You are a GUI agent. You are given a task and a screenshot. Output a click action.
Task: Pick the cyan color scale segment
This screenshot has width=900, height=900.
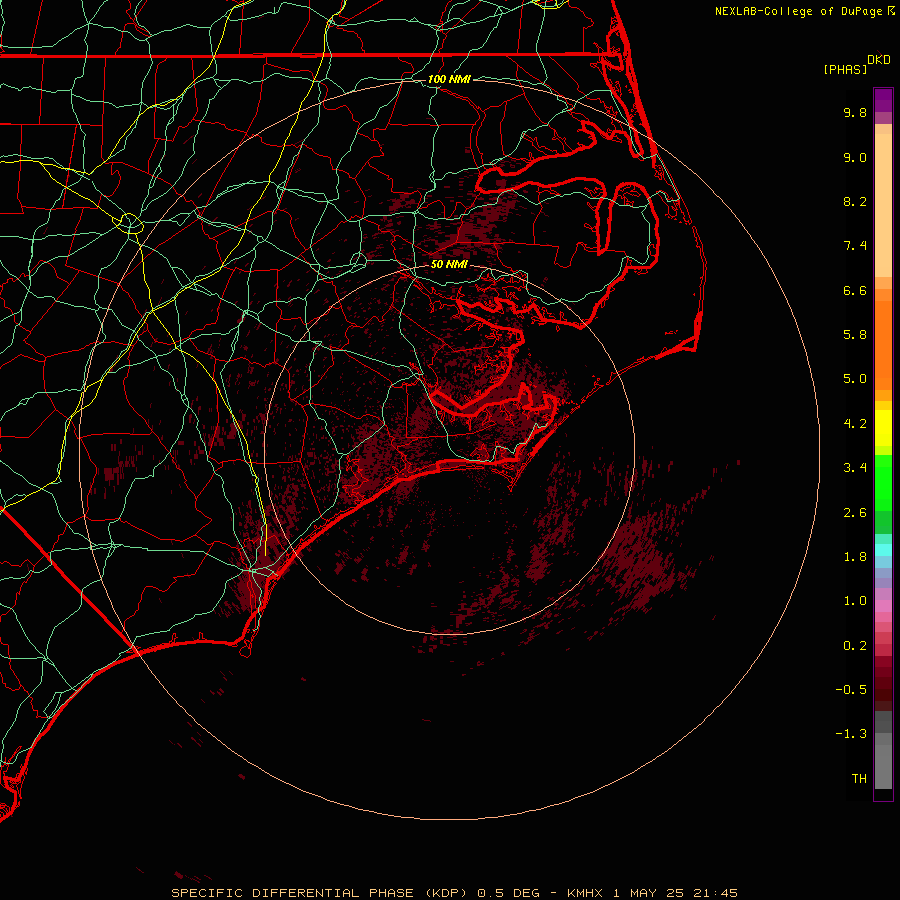tap(883, 550)
